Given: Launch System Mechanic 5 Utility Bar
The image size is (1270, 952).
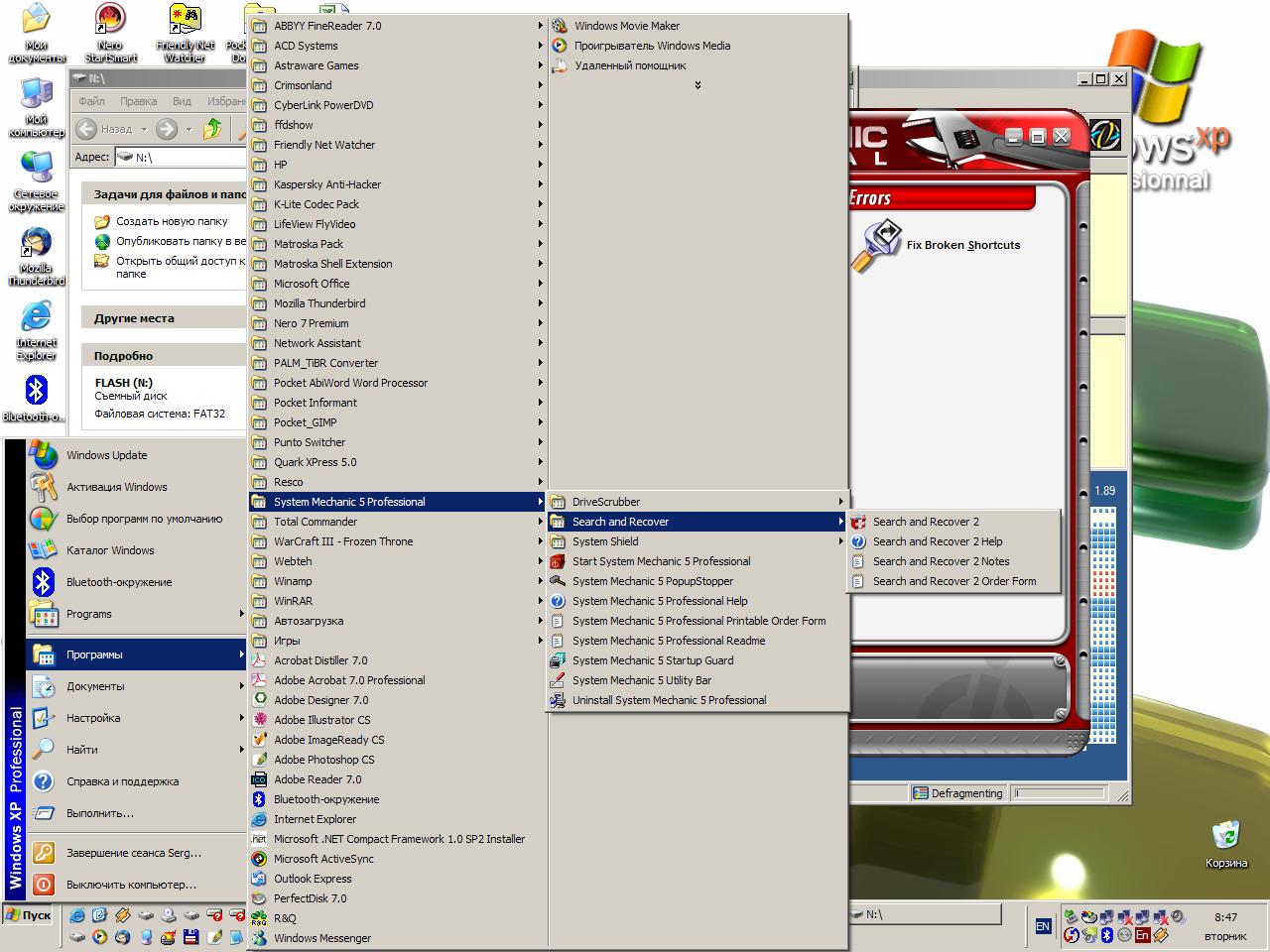Looking at the screenshot, I should 698,680.
